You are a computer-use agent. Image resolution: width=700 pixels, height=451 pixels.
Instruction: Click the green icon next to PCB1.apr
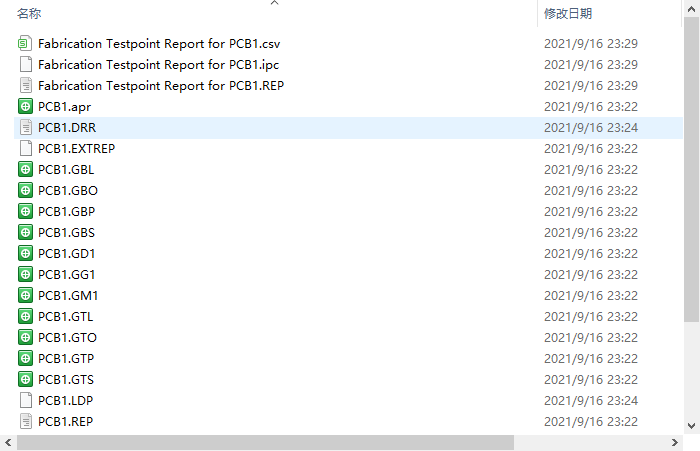[25, 106]
